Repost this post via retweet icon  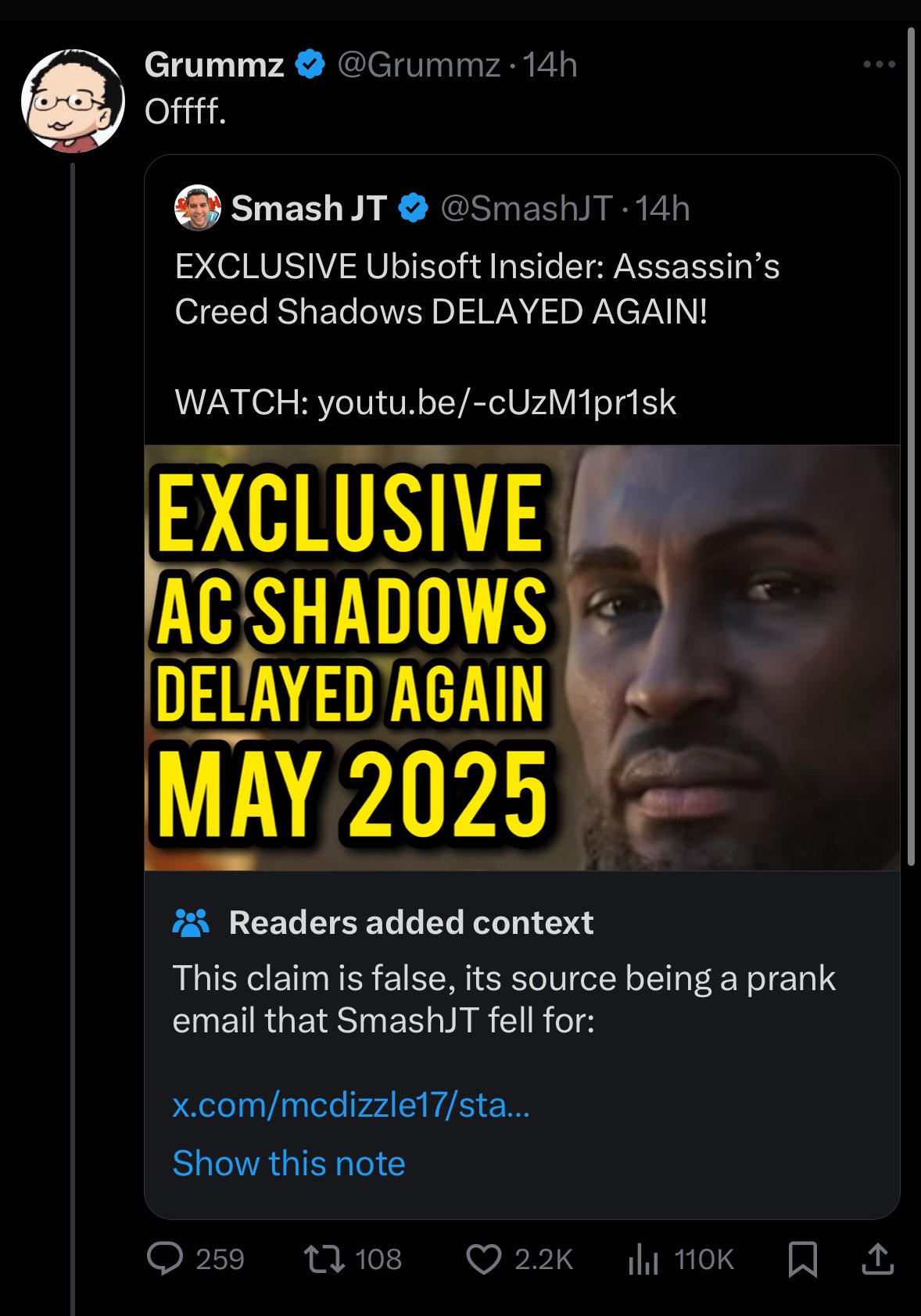click(x=324, y=1259)
